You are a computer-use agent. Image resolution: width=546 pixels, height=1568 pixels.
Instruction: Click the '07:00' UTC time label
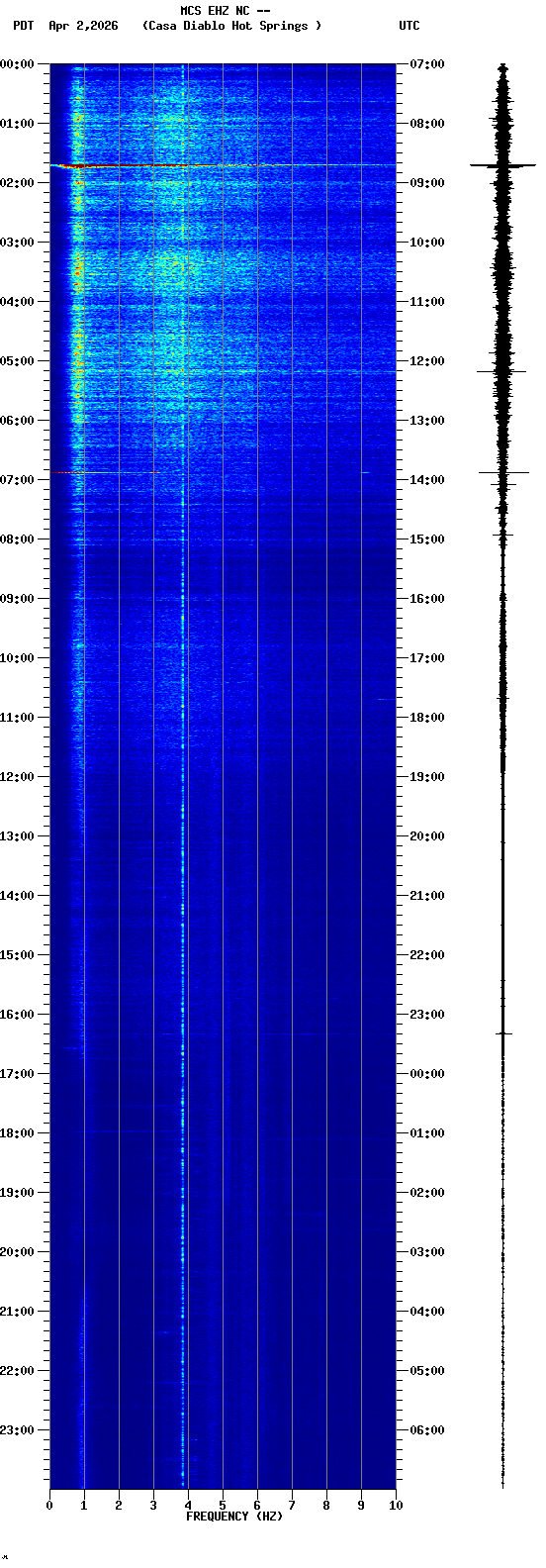click(x=427, y=64)
